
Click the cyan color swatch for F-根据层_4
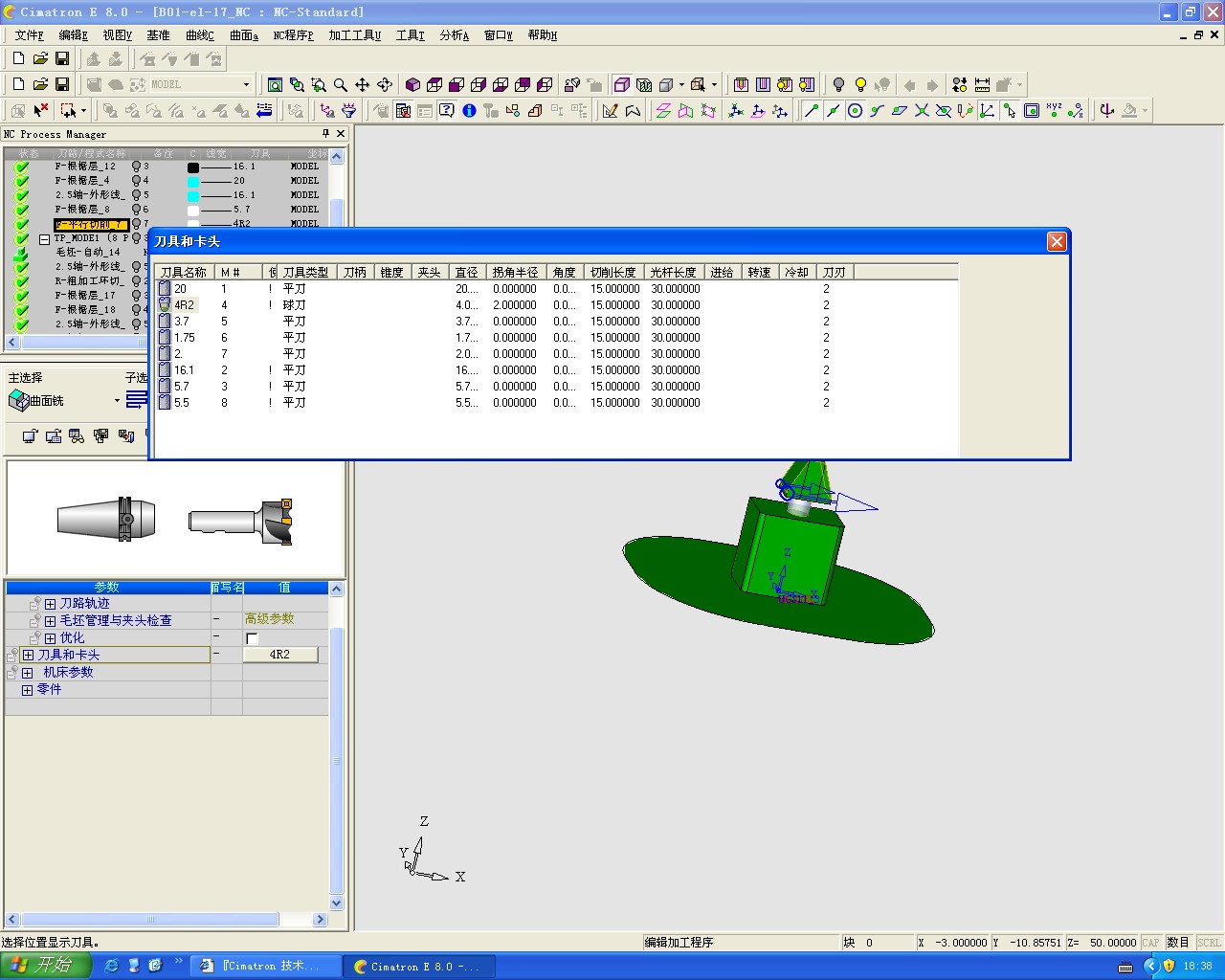(193, 181)
